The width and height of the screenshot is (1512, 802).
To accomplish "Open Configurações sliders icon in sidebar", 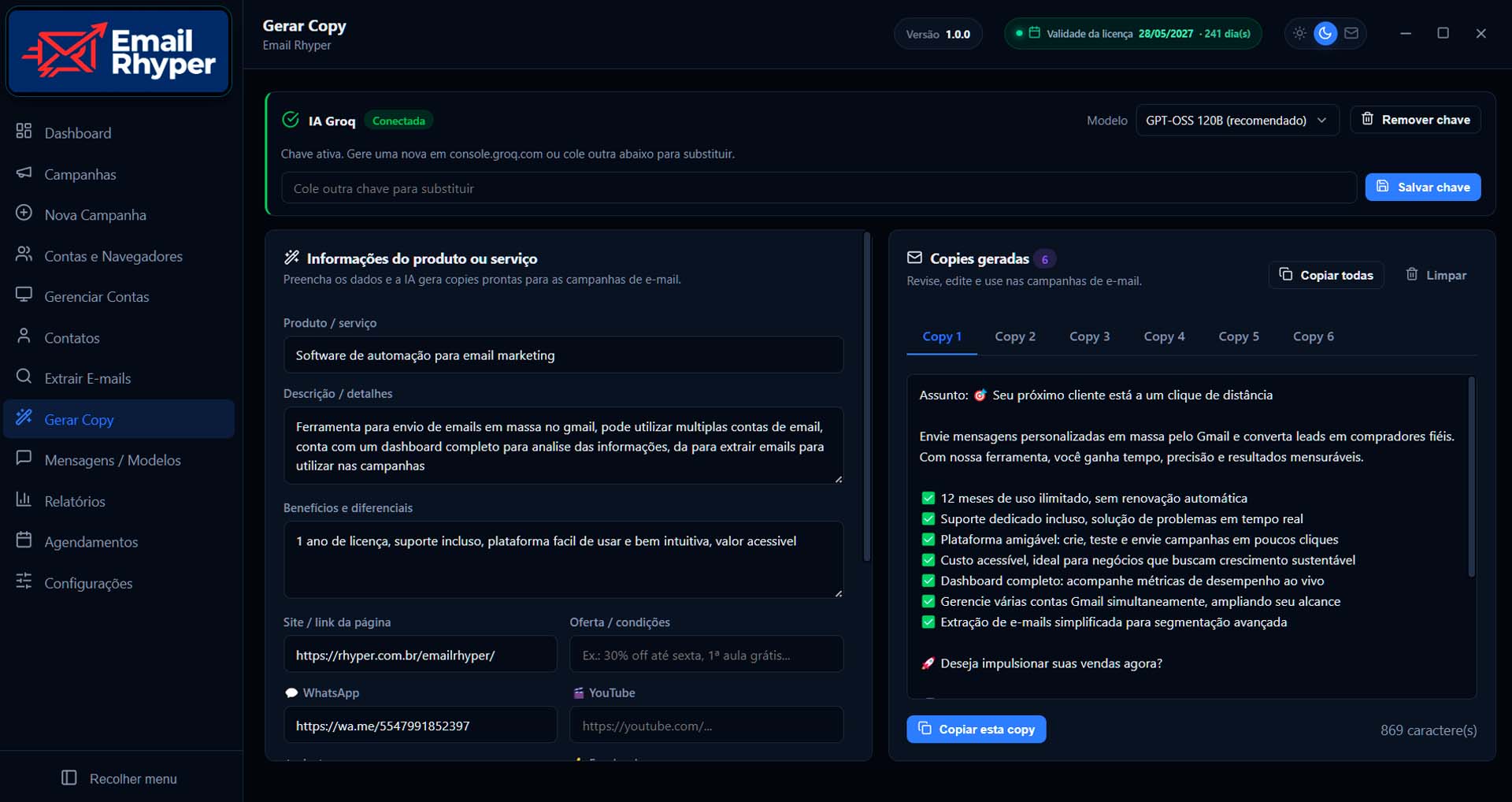I will [x=24, y=581].
